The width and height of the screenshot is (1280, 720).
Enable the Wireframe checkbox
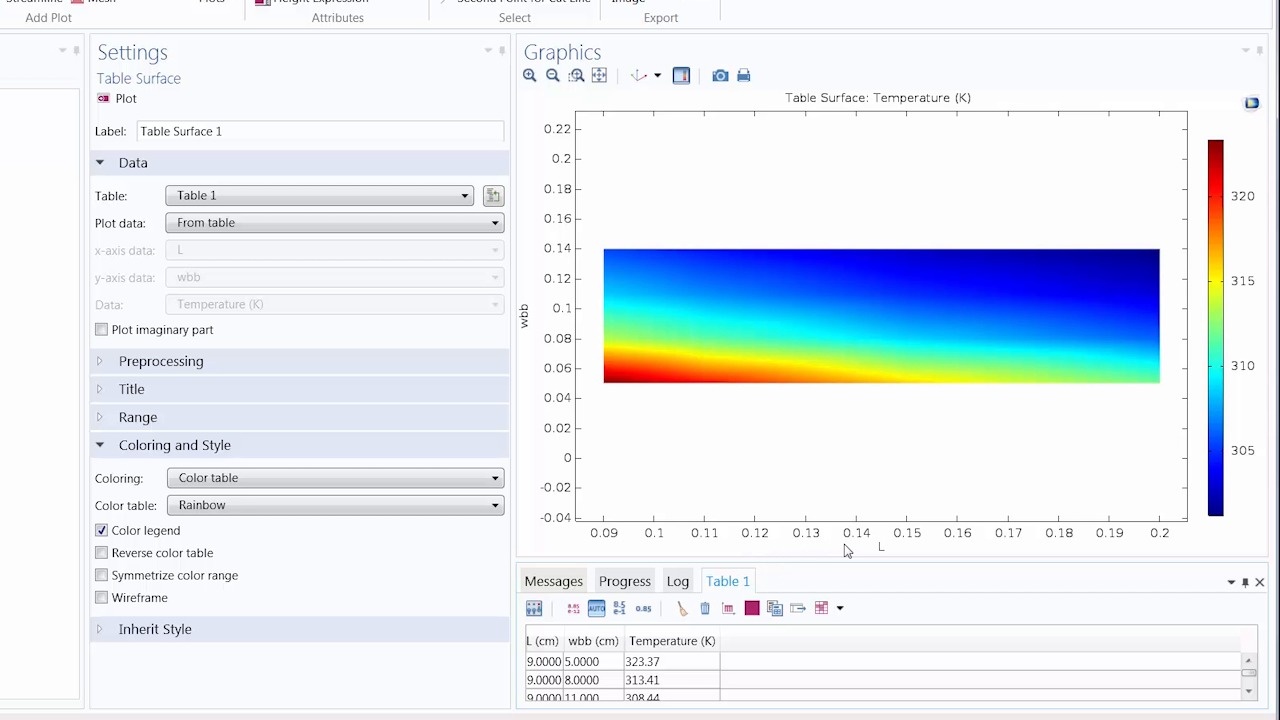101,598
